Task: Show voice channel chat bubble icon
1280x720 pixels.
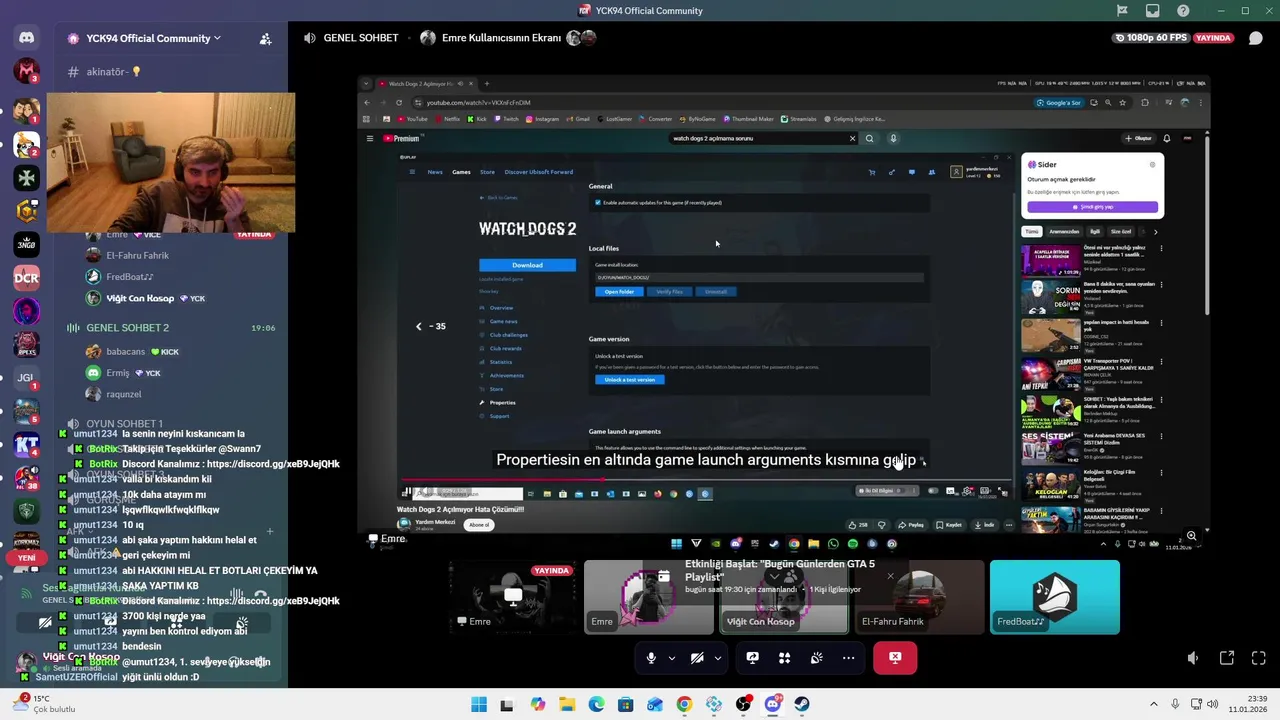Action: click(1256, 38)
